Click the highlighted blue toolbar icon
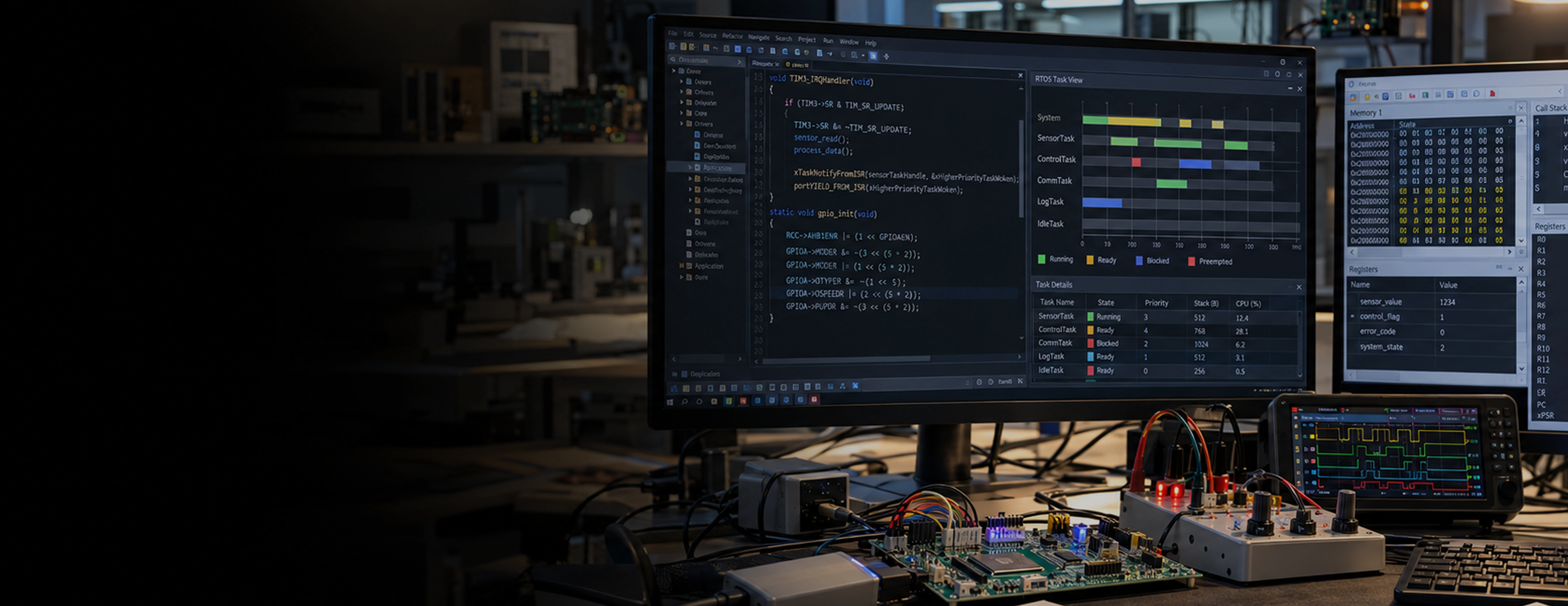 pyautogui.click(x=873, y=56)
